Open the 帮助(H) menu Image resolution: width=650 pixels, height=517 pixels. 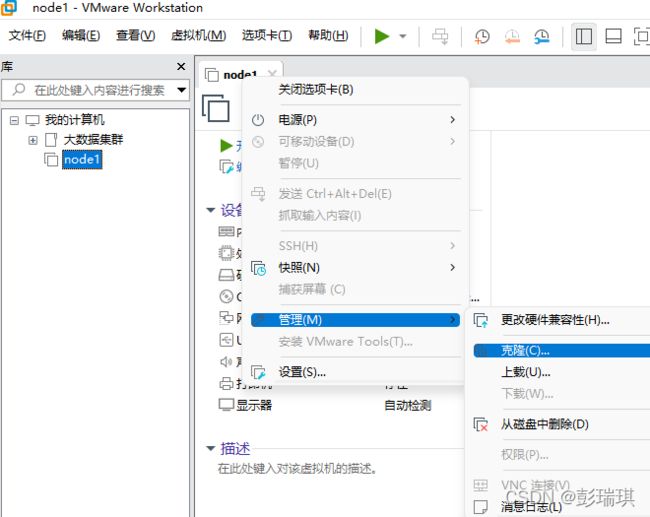click(x=328, y=35)
